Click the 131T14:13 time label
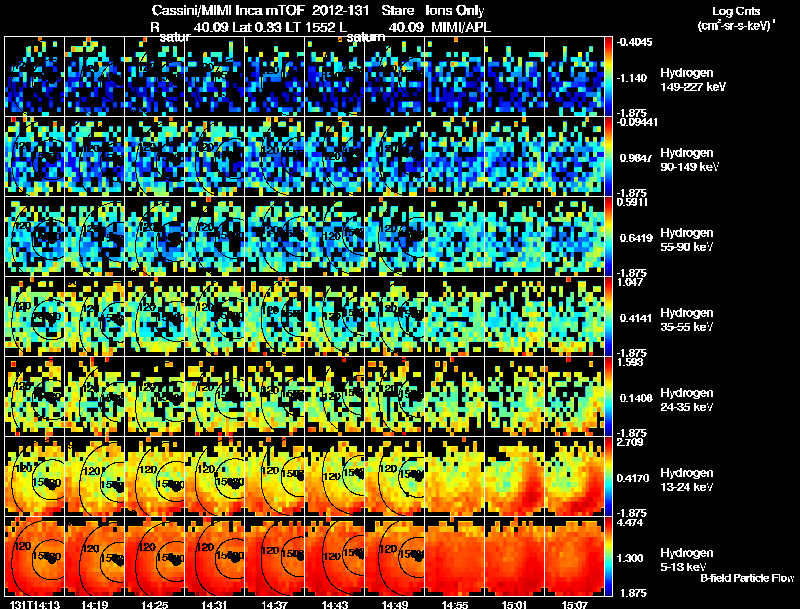This screenshot has width=800, height=609. pos(35,604)
